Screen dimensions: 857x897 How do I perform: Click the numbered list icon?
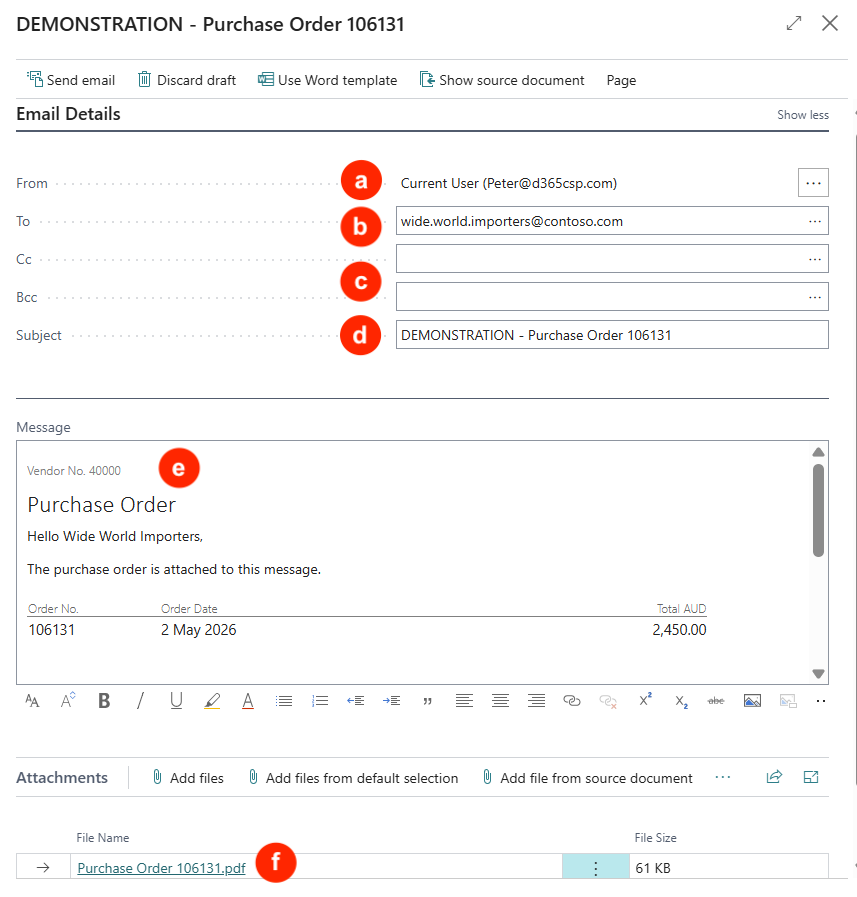320,701
